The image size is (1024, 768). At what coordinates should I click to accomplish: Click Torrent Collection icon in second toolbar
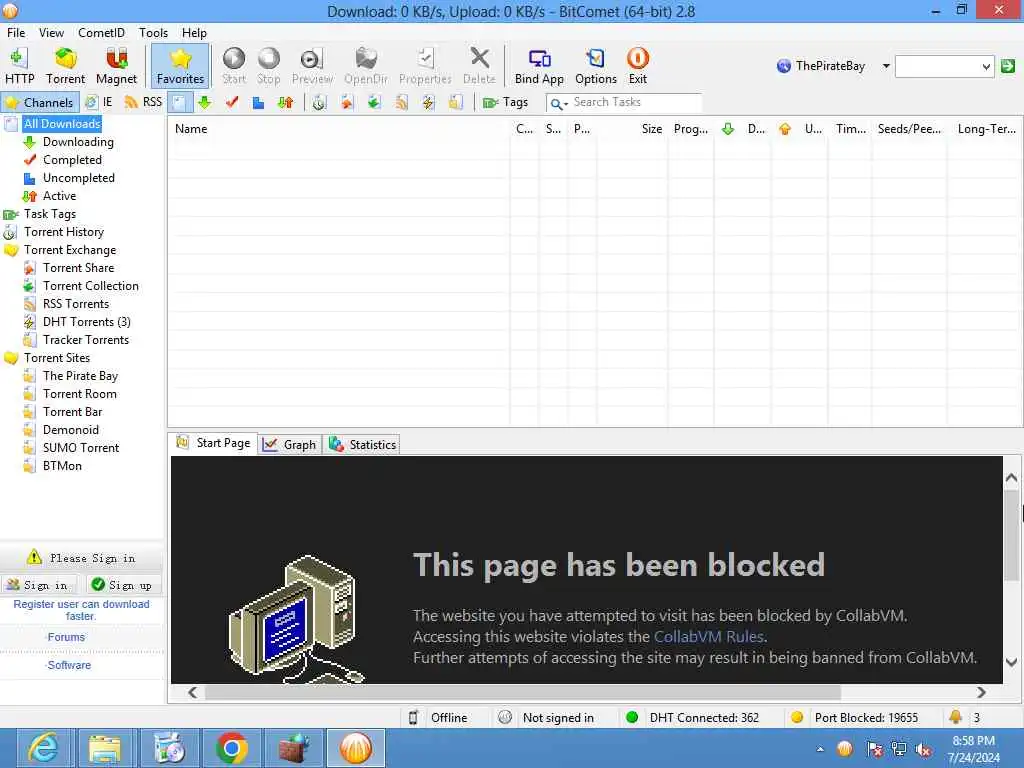coord(374,103)
